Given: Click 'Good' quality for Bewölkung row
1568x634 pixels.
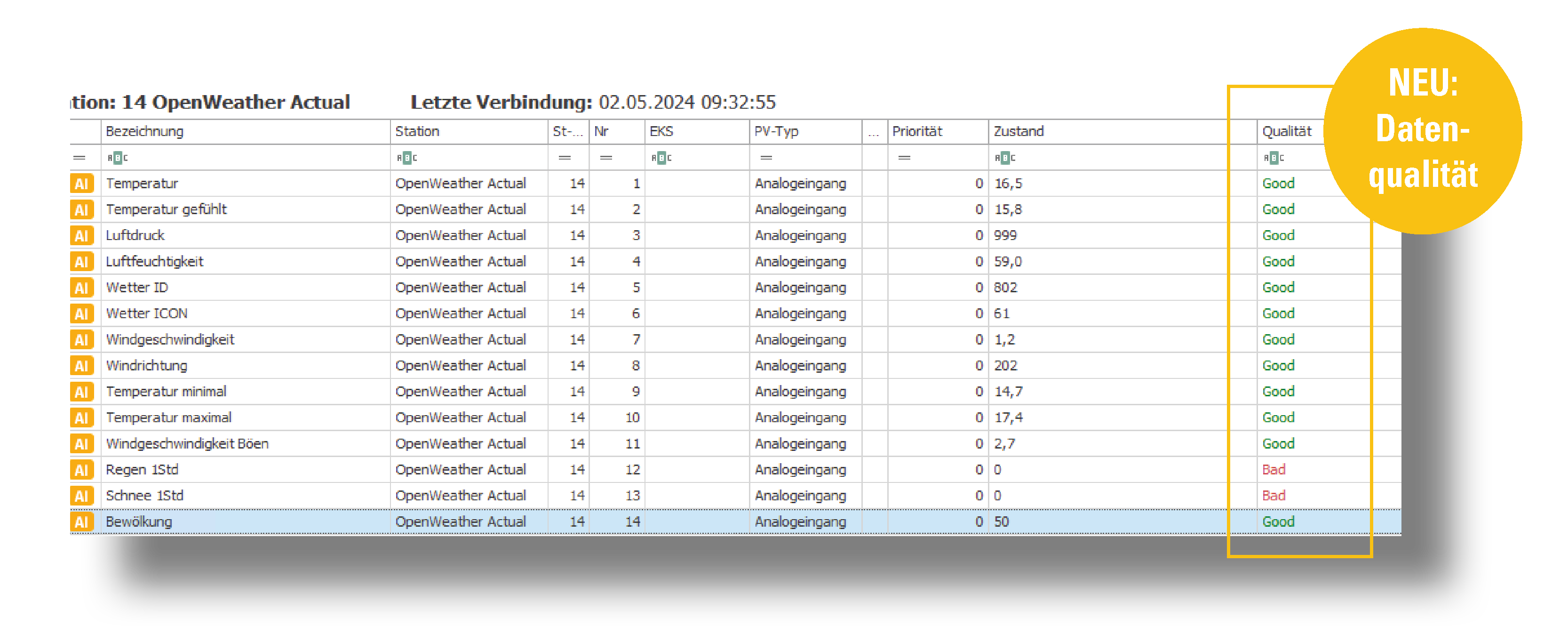Looking at the screenshot, I should (1278, 522).
